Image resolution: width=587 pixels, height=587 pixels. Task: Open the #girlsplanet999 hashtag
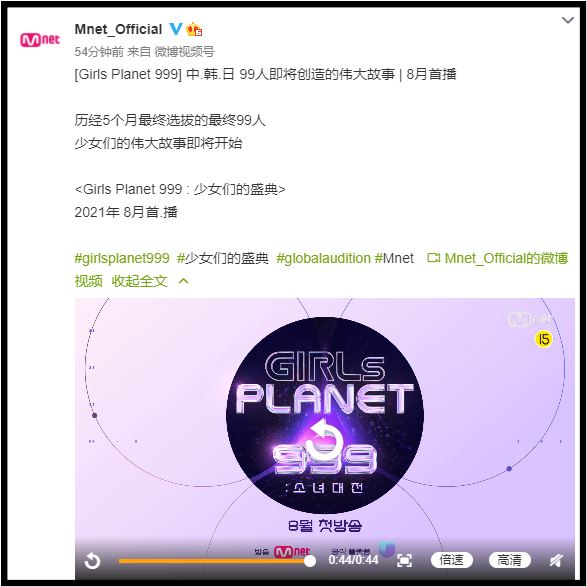point(122,258)
